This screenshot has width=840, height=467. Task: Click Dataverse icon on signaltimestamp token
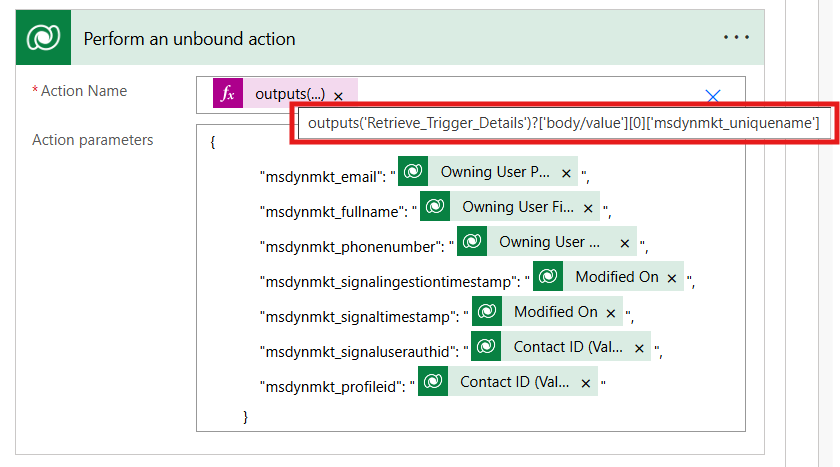tap(488, 312)
